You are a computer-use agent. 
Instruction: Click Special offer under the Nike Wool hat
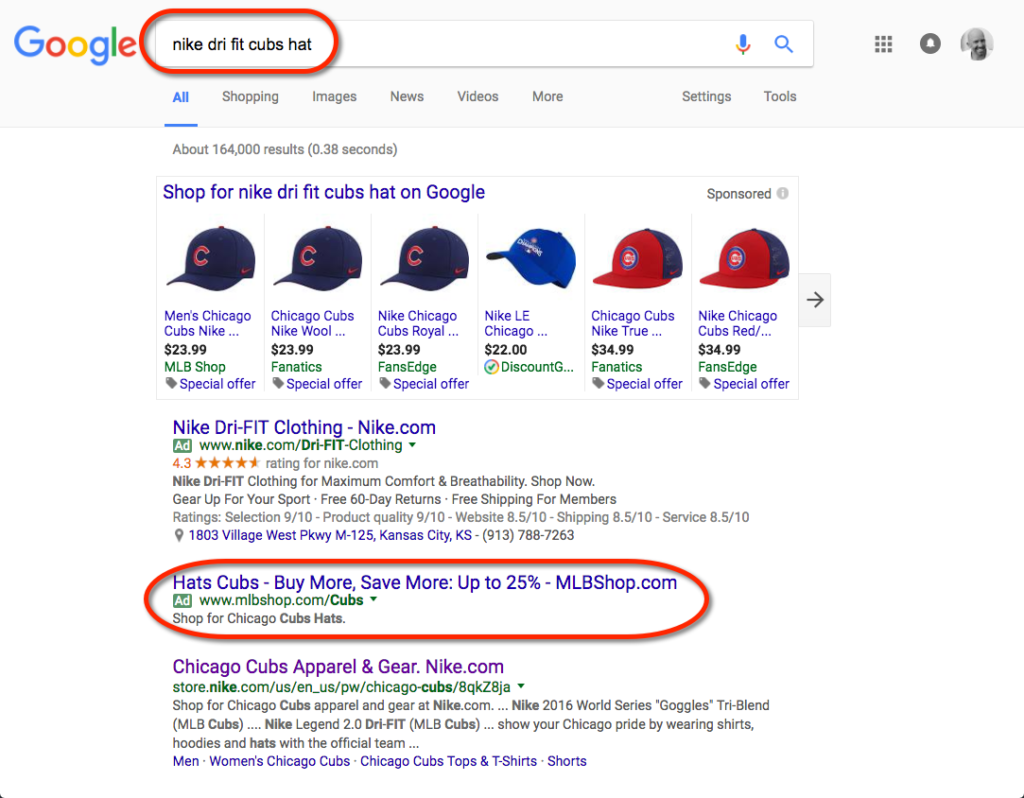(324, 384)
